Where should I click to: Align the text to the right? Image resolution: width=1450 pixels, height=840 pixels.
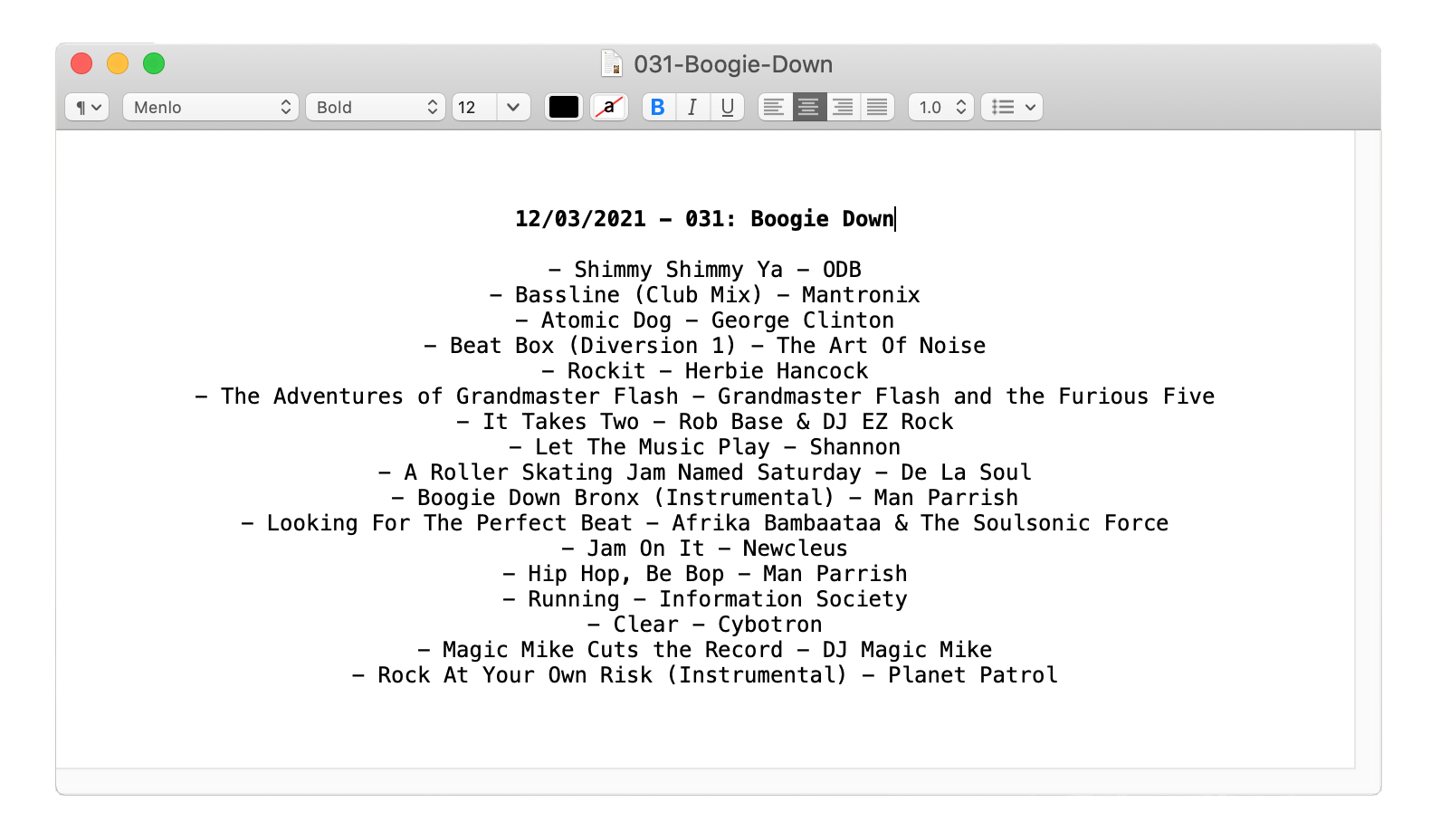pos(842,107)
